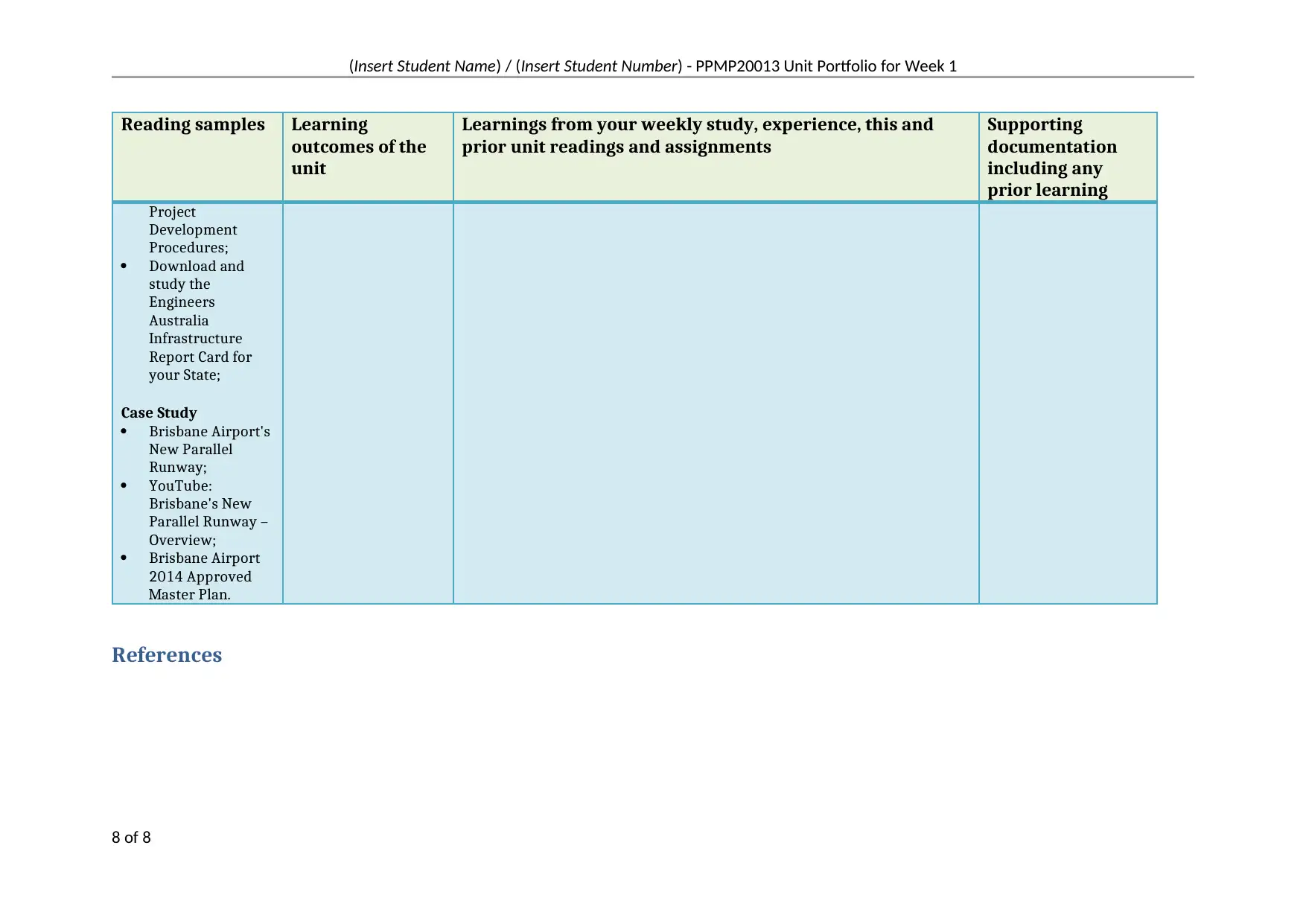Click the page header student name line
The width and height of the screenshot is (1306, 924).
pyautogui.click(x=652, y=66)
